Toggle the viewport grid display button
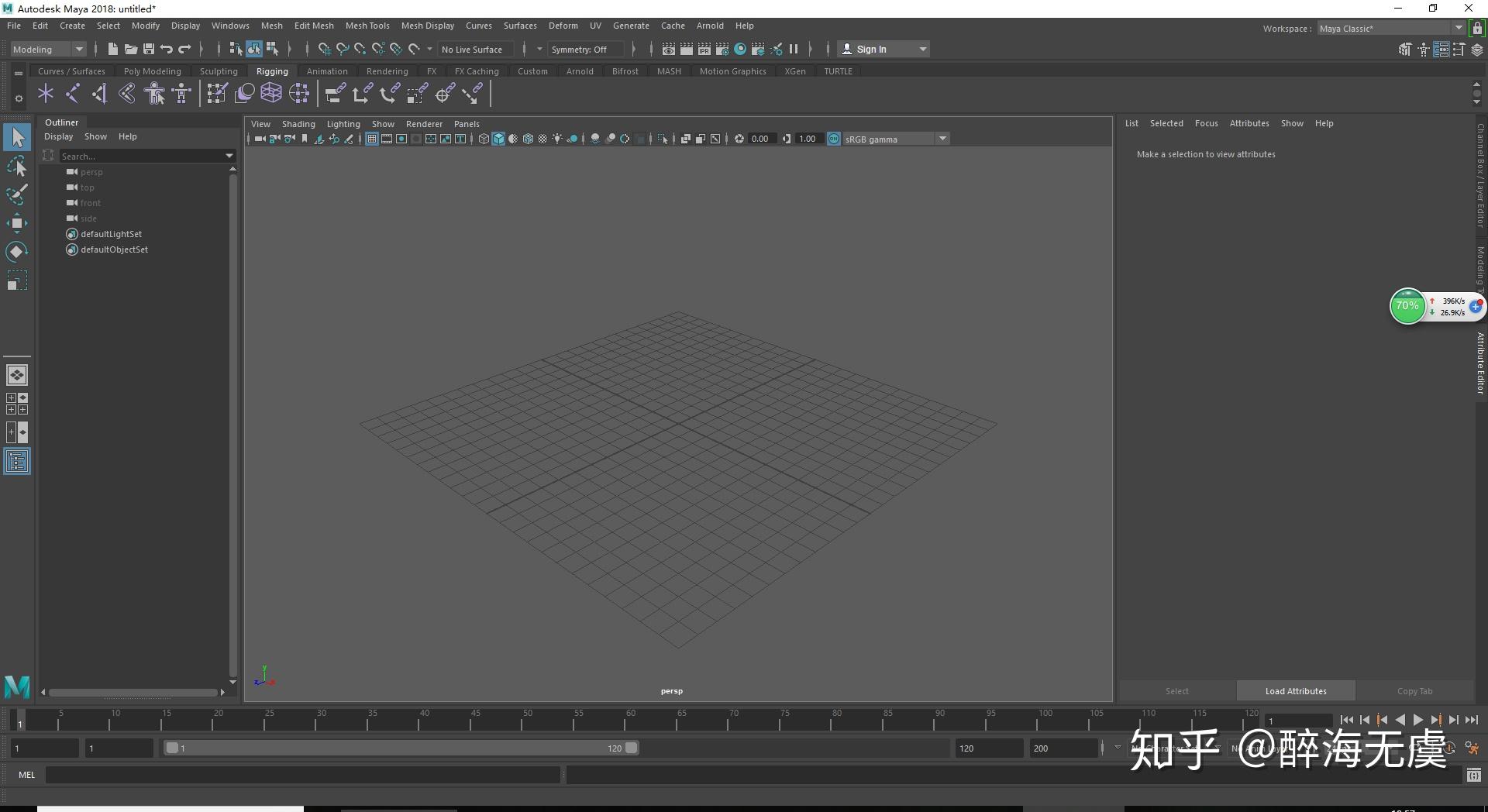 [372, 139]
